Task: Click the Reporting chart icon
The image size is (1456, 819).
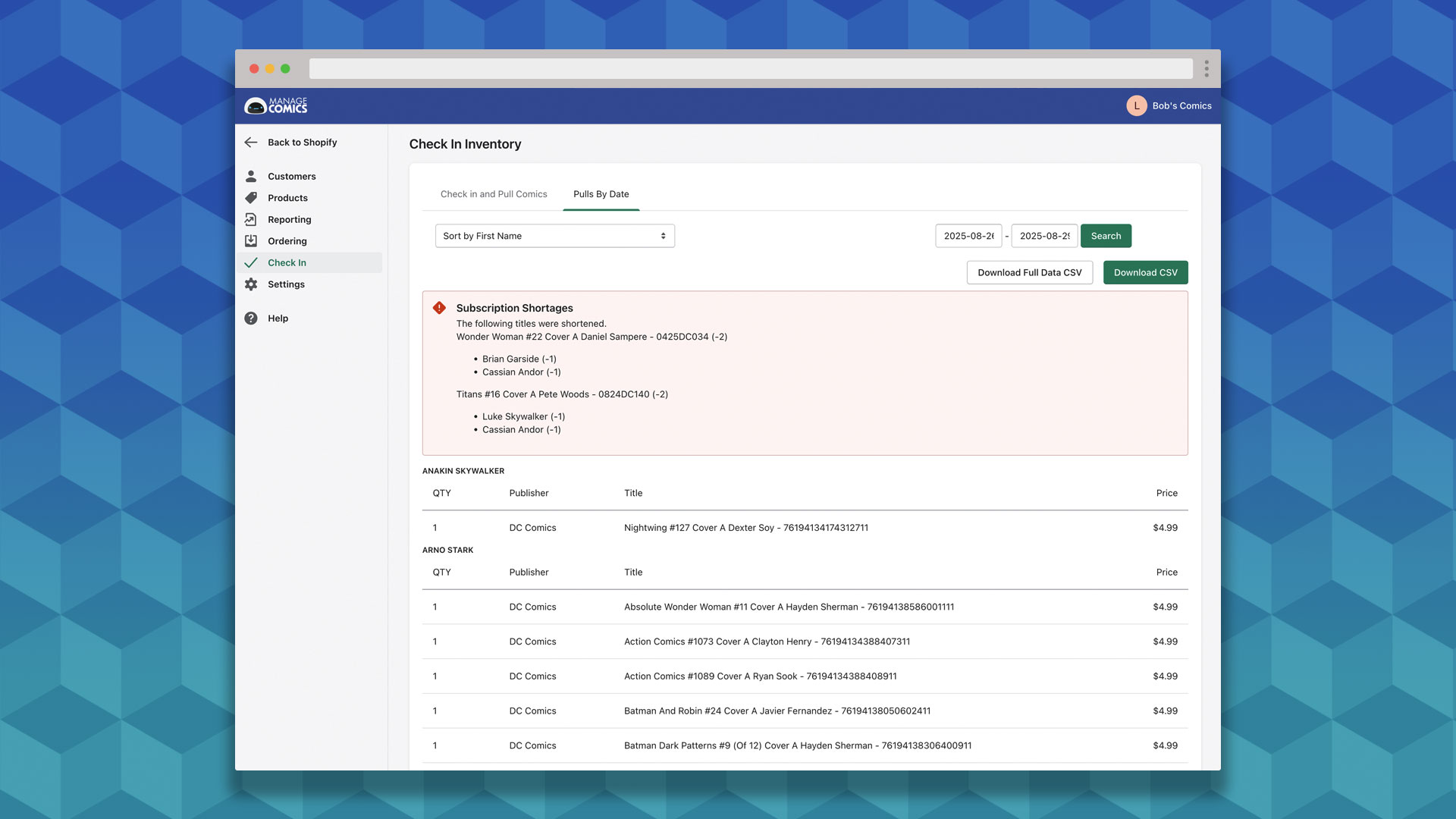Action: tap(251, 220)
